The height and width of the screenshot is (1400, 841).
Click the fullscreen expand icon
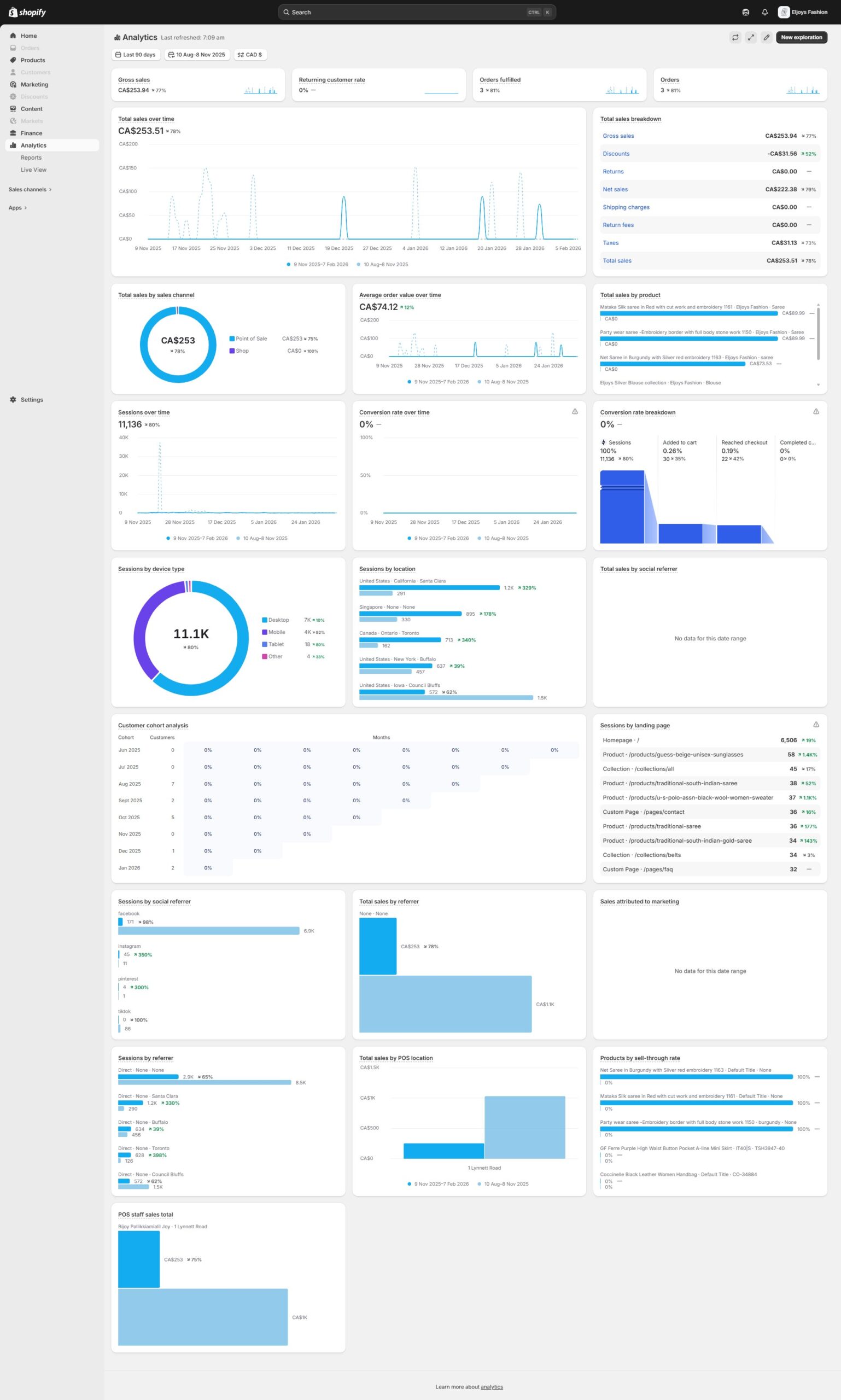[750, 37]
